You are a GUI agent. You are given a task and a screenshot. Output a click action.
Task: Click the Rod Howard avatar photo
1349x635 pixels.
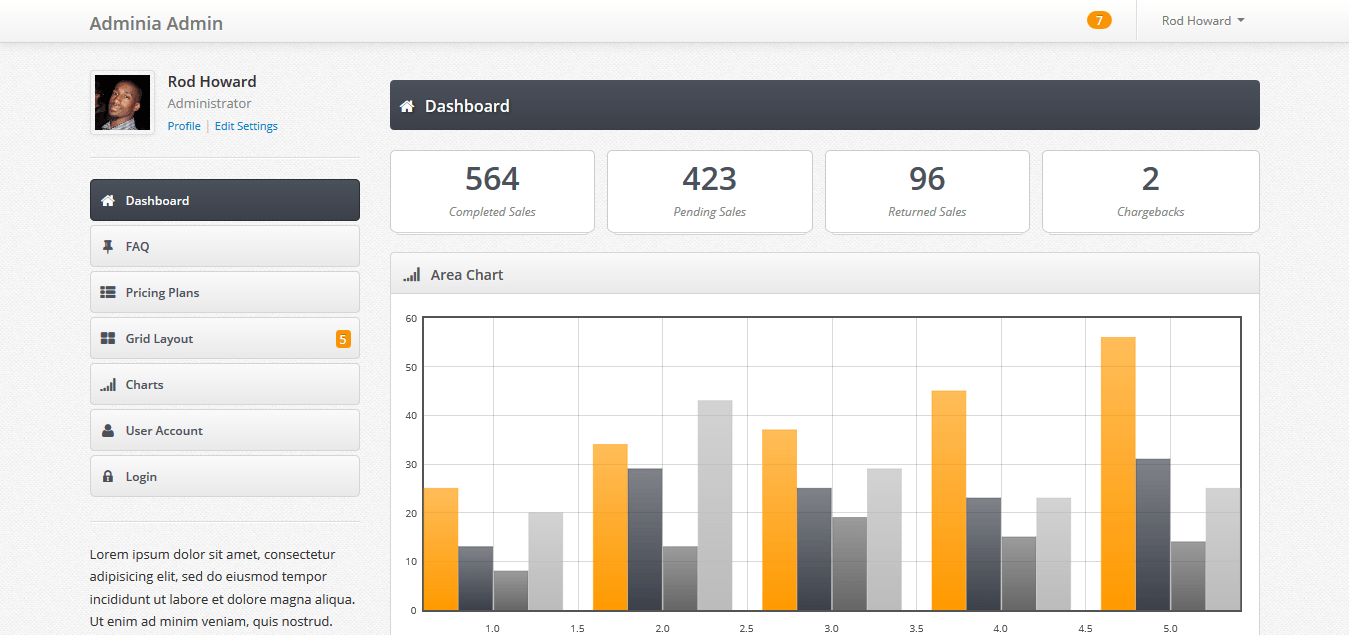pyautogui.click(x=122, y=102)
